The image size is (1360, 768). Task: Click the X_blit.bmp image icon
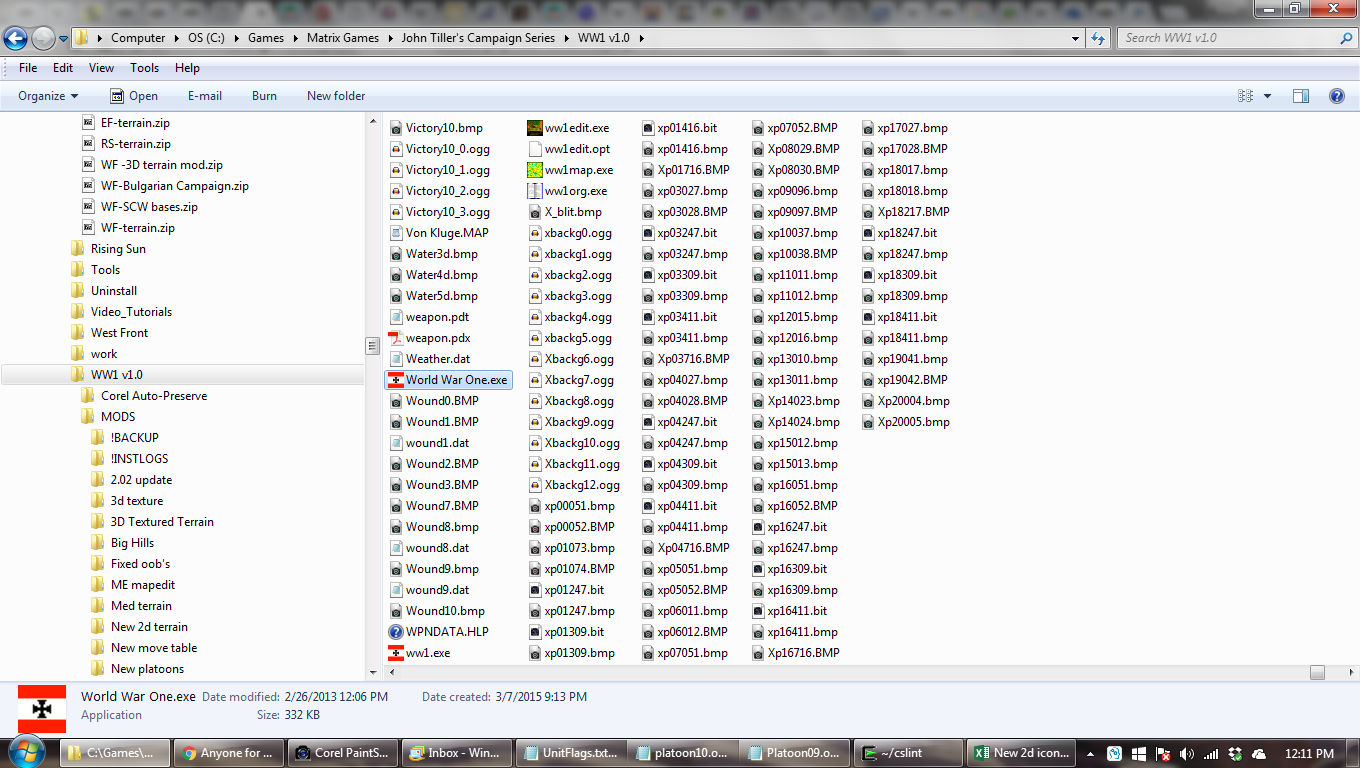click(535, 212)
